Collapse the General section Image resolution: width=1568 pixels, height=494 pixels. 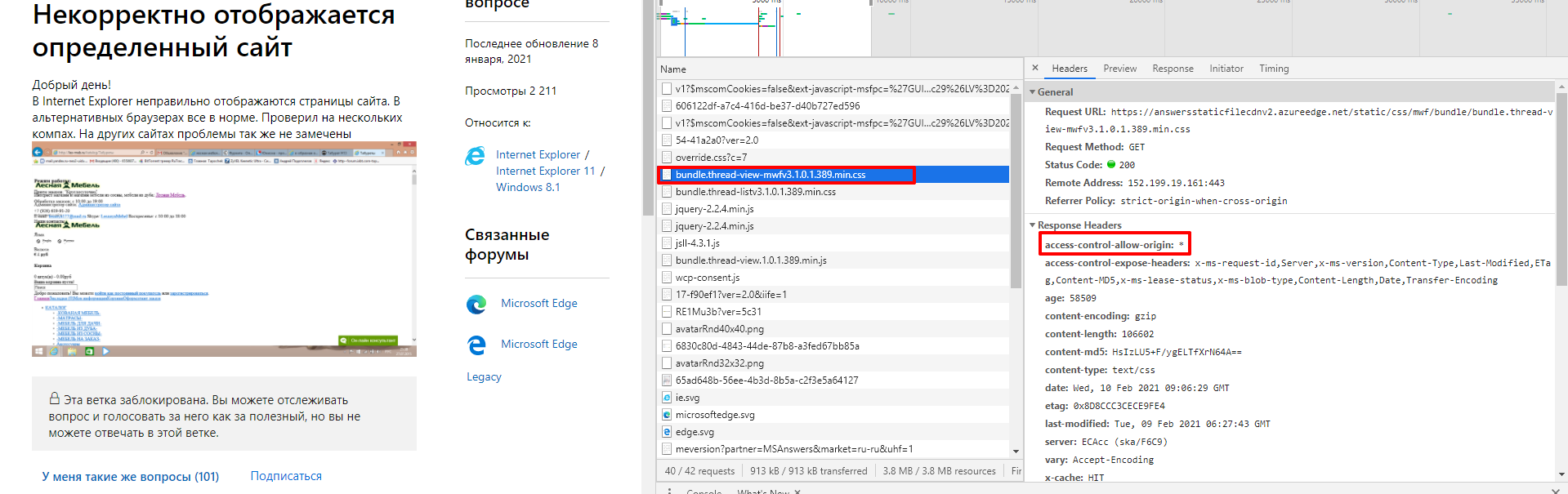tap(1033, 92)
